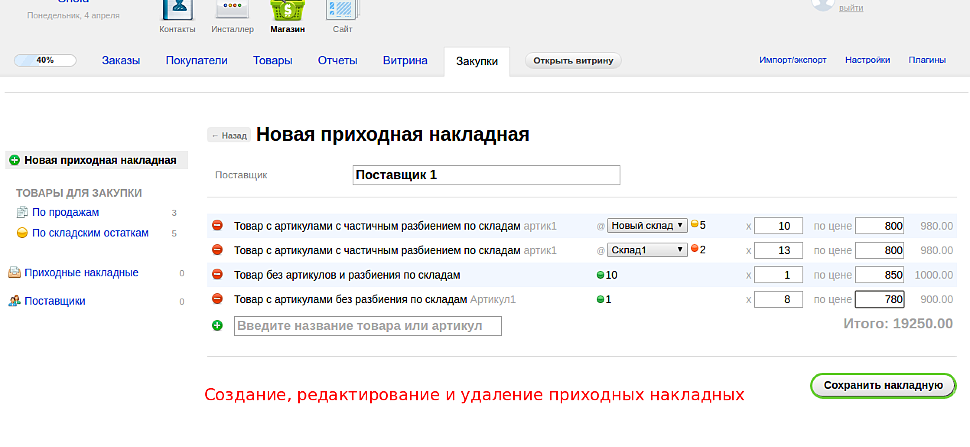
Task: Switch to the Витрина tab
Action: coord(405,61)
